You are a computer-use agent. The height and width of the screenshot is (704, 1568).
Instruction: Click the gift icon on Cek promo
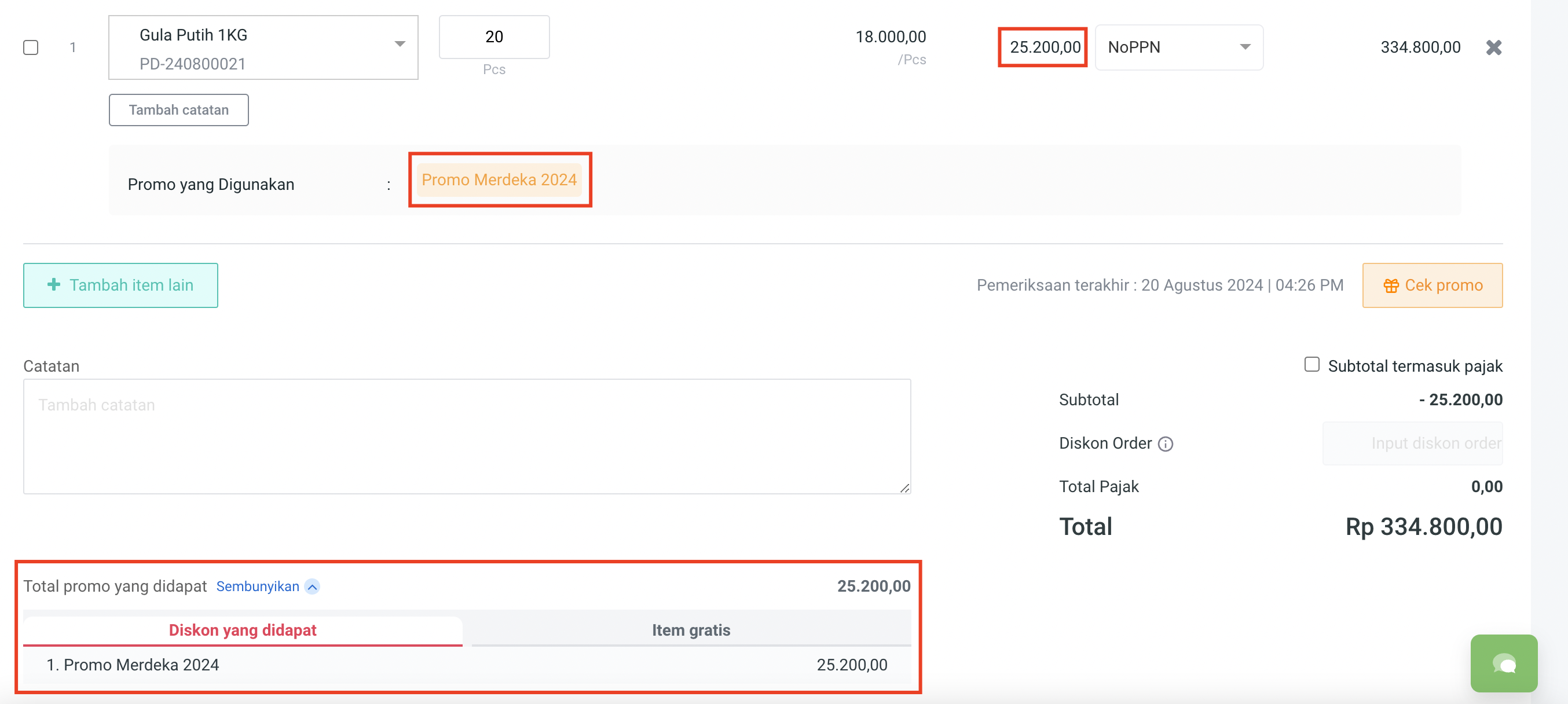[x=1391, y=285]
